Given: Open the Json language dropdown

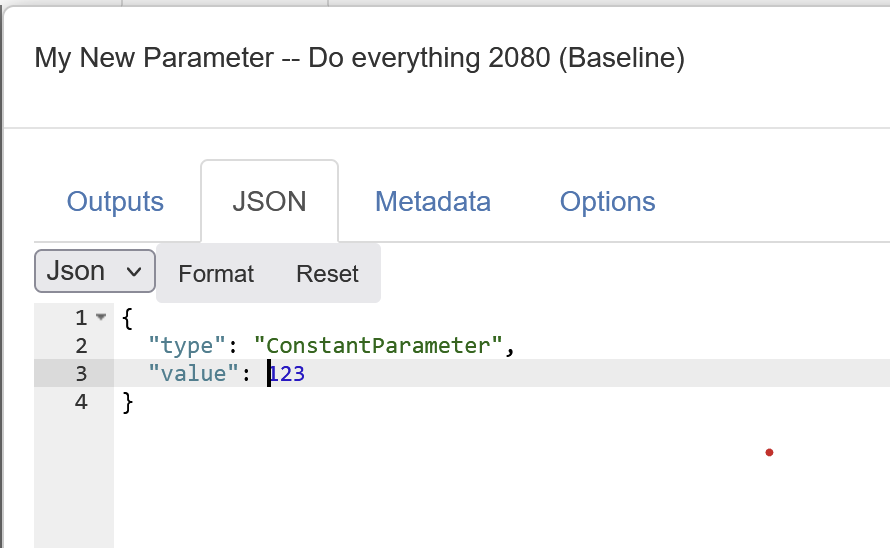Looking at the screenshot, I should pos(95,271).
